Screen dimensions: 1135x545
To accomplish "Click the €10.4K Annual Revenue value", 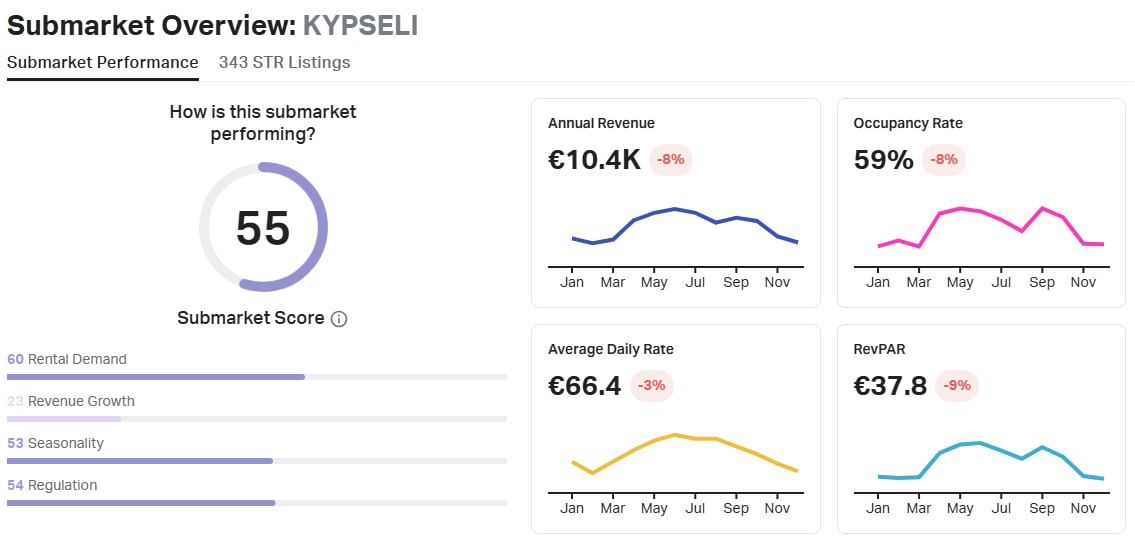I will tap(594, 159).
